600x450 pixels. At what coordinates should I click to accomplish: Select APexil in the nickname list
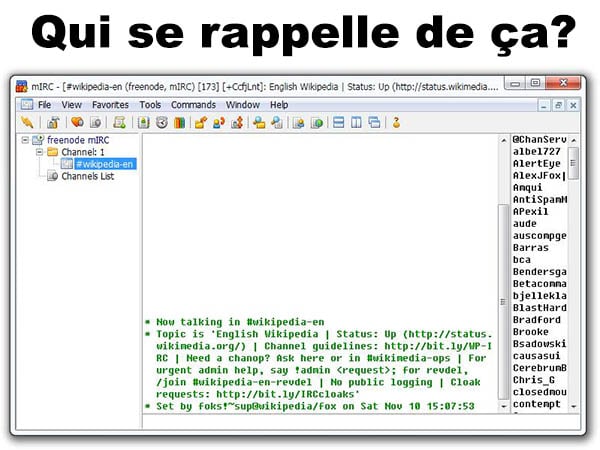(530, 211)
